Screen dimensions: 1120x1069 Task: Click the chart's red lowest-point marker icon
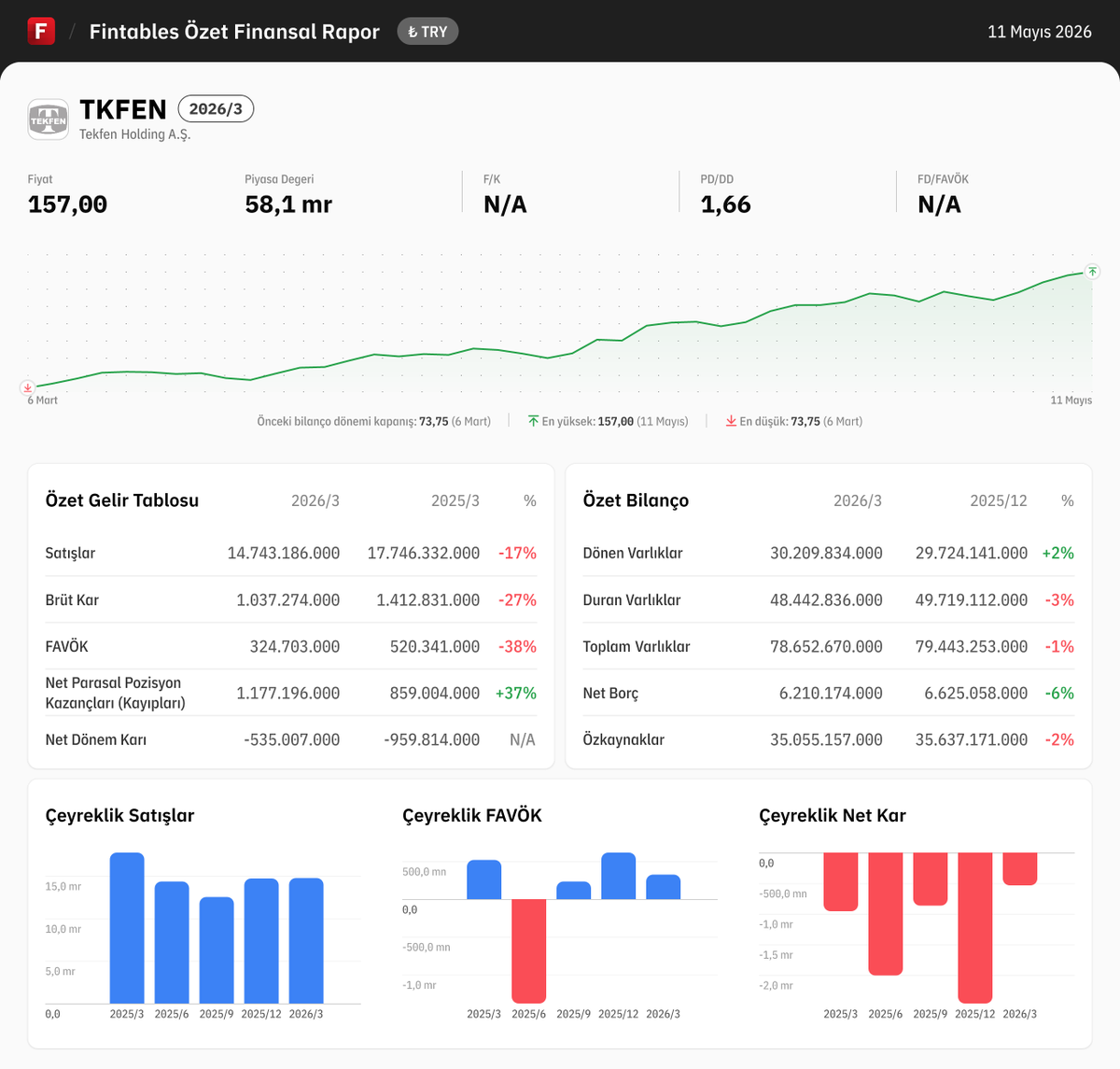[28, 387]
